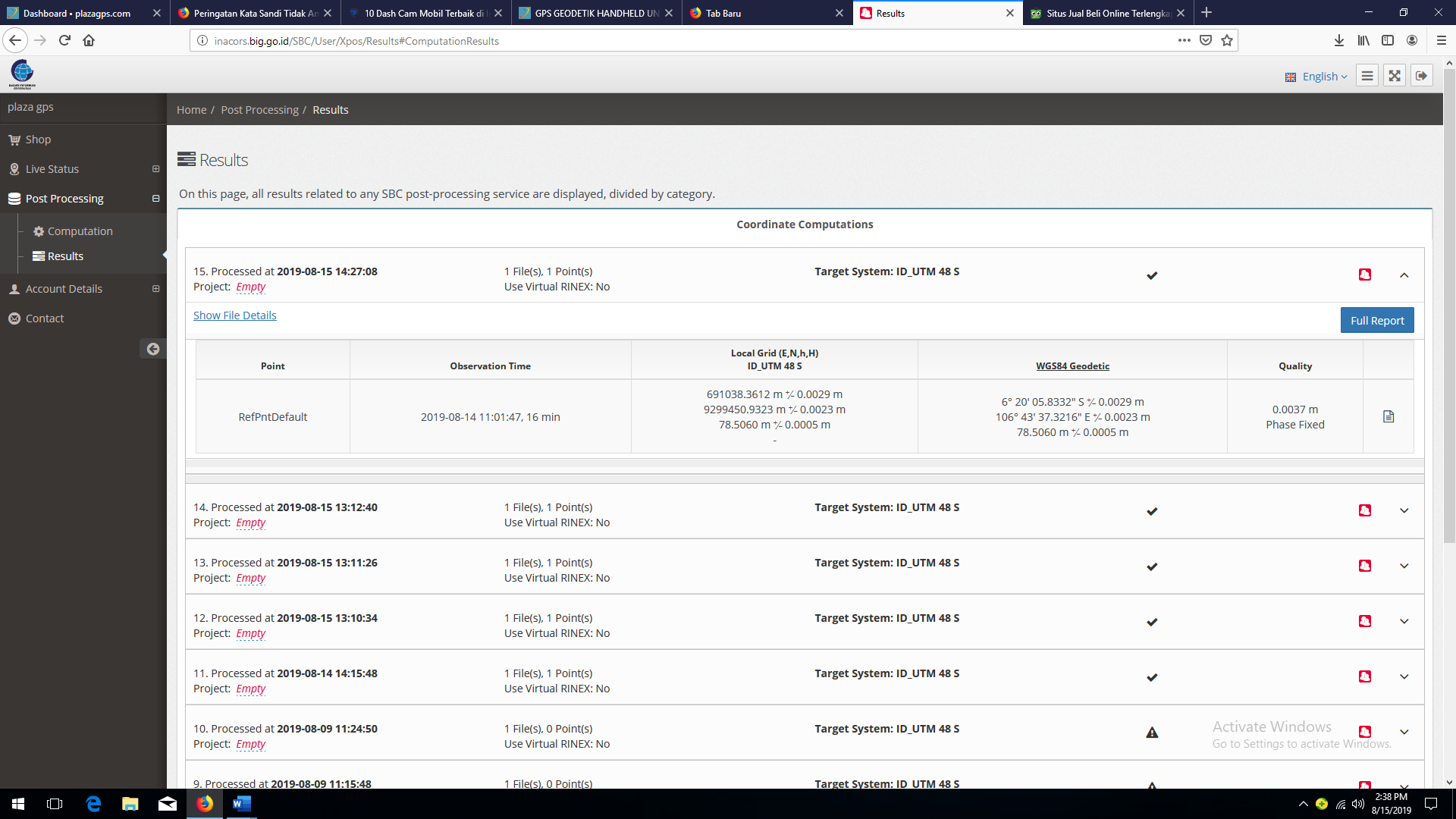Open the point report document icon for RefPntDefault
Image resolution: width=1456 pixels, height=819 pixels.
point(1389,416)
